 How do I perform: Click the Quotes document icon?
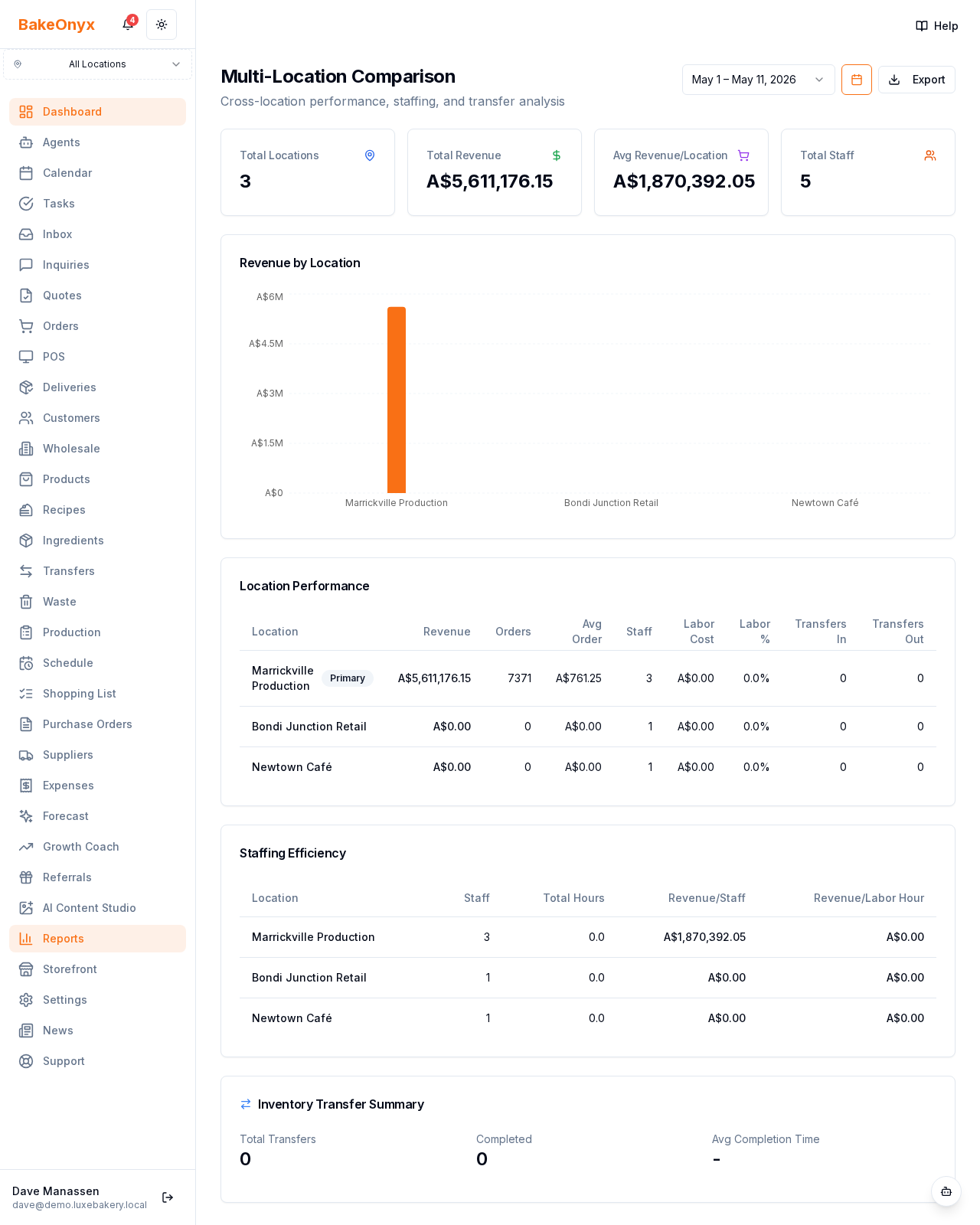26,296
